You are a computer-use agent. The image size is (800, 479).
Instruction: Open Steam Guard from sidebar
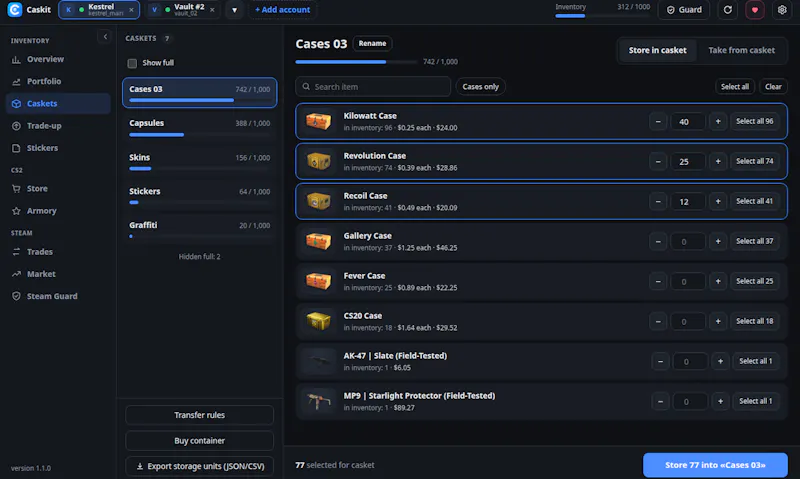pyautogui.click(x=58, y=296)
